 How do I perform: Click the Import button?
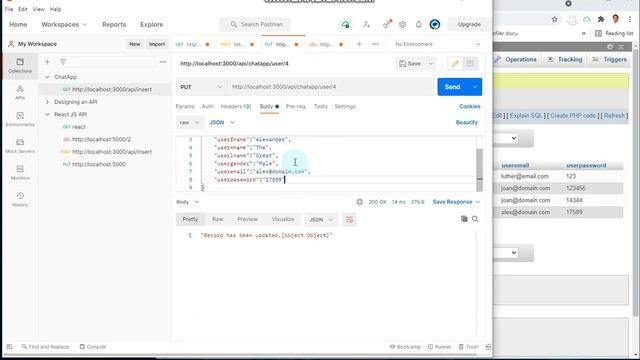(157, 44)
